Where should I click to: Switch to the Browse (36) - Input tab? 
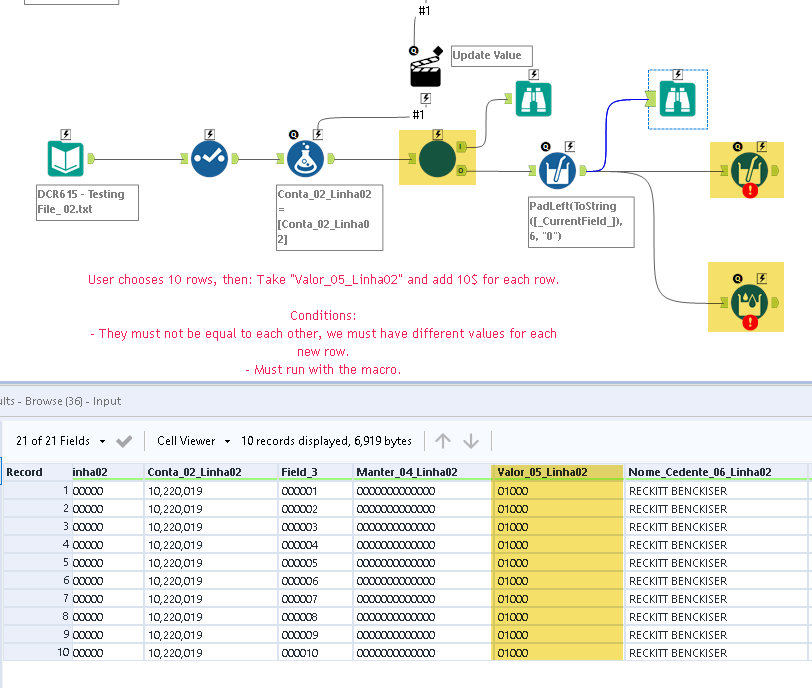(x=69, y=400)
